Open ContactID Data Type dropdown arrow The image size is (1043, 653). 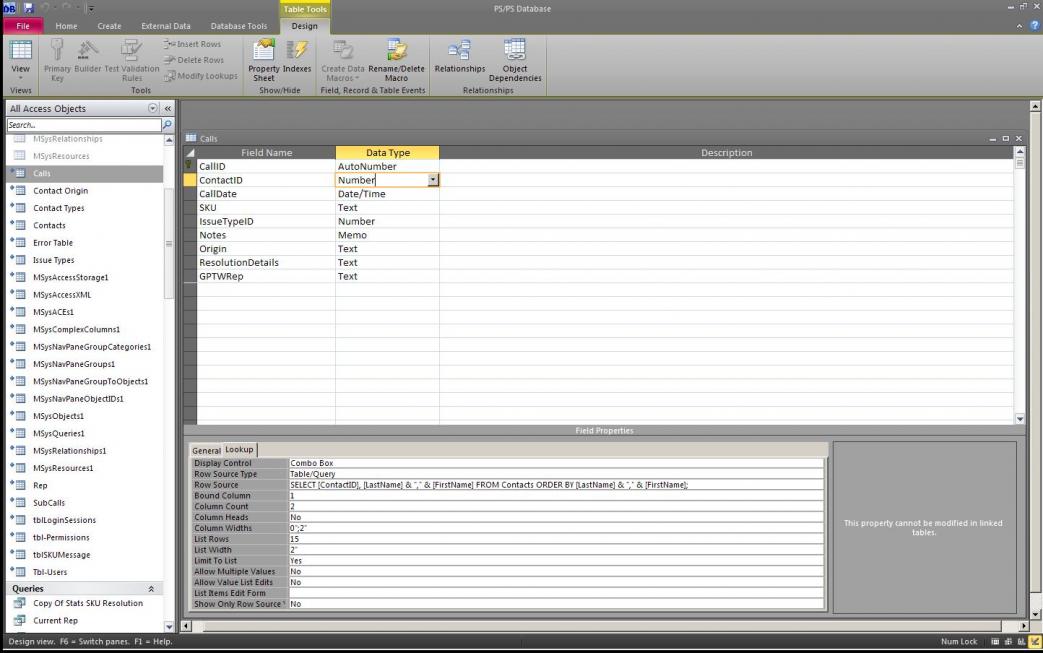click(433, 180)
